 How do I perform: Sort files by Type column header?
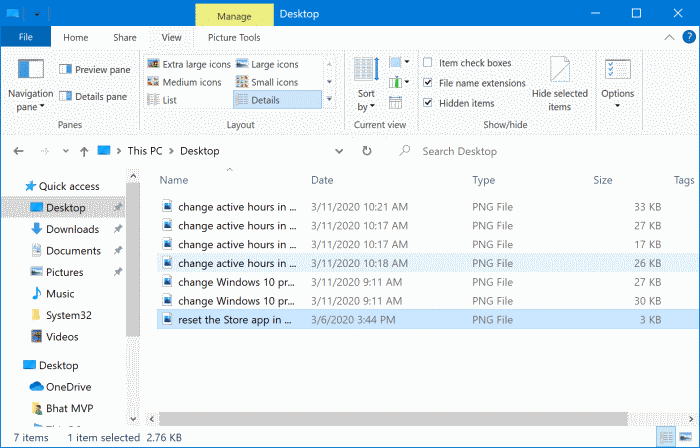pyautogui.click(x=483, y=180)
